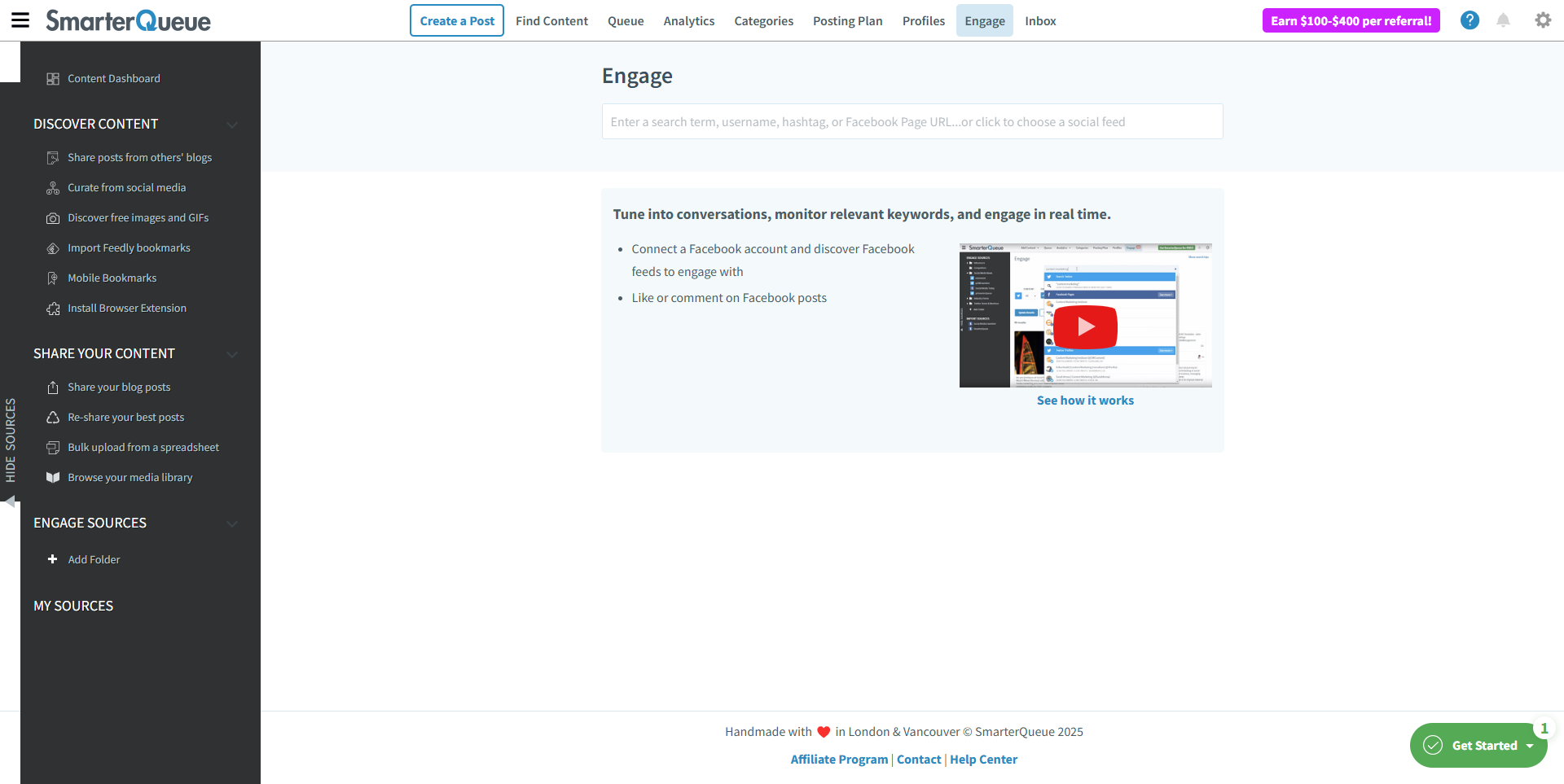Image resolution: width=1564 pixels, height=784 pixels.
Task: Click the Content Dashboard grid icon
Action: click(53, 79)
